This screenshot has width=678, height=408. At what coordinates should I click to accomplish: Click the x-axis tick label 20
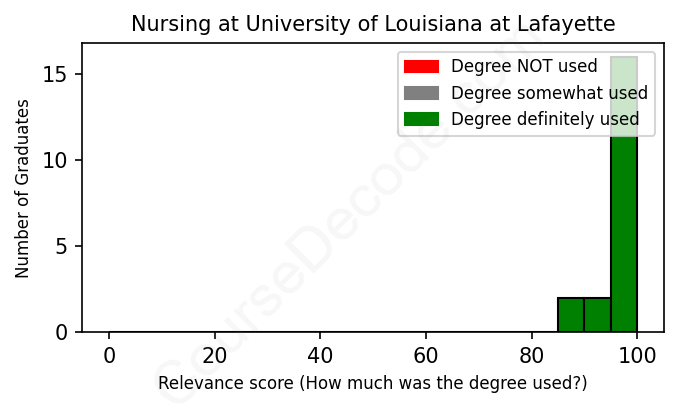pos(215,354)
